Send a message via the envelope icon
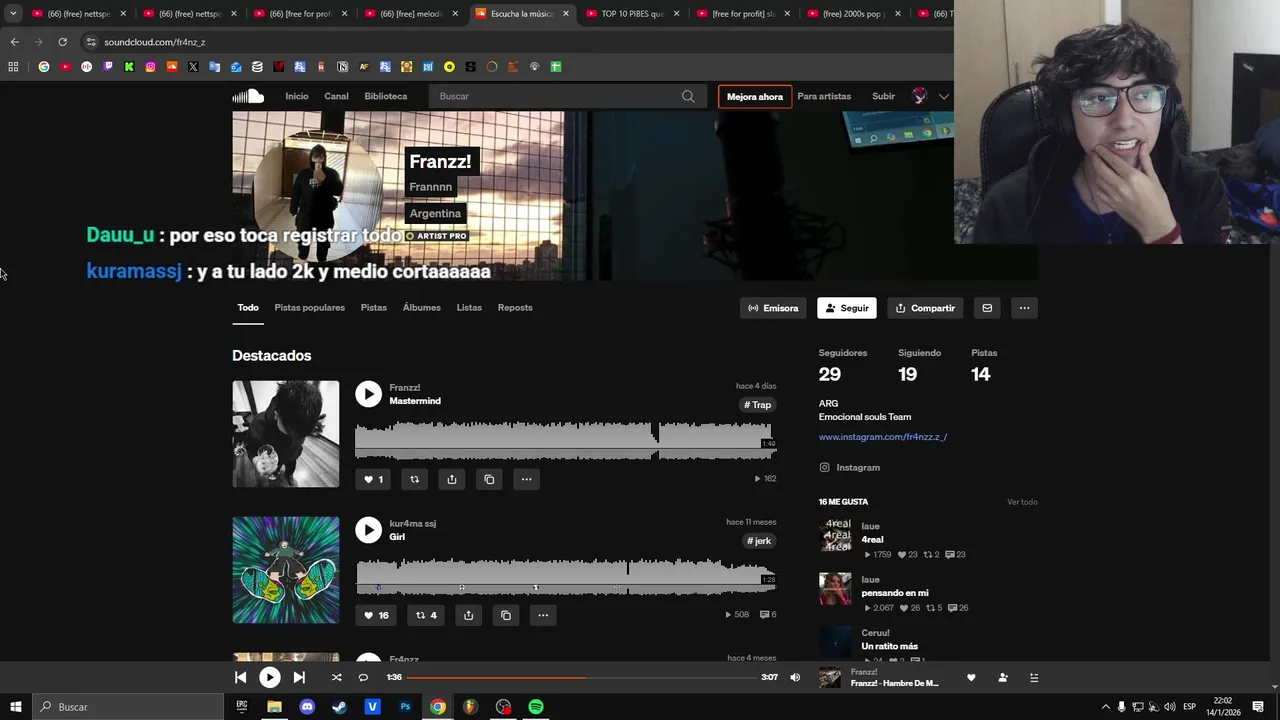This screenshot has height=720, width=1280. tap(987, 308)
